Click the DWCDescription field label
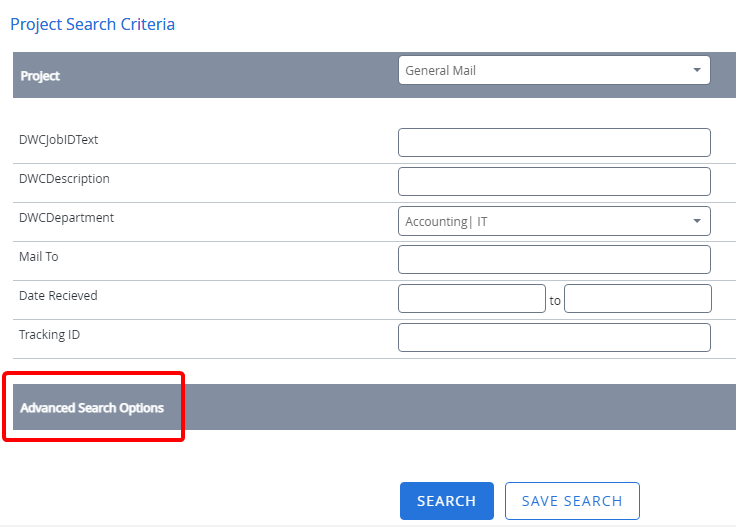The width and height of the screenshot is (736, 527). click(x=64, y=179)
